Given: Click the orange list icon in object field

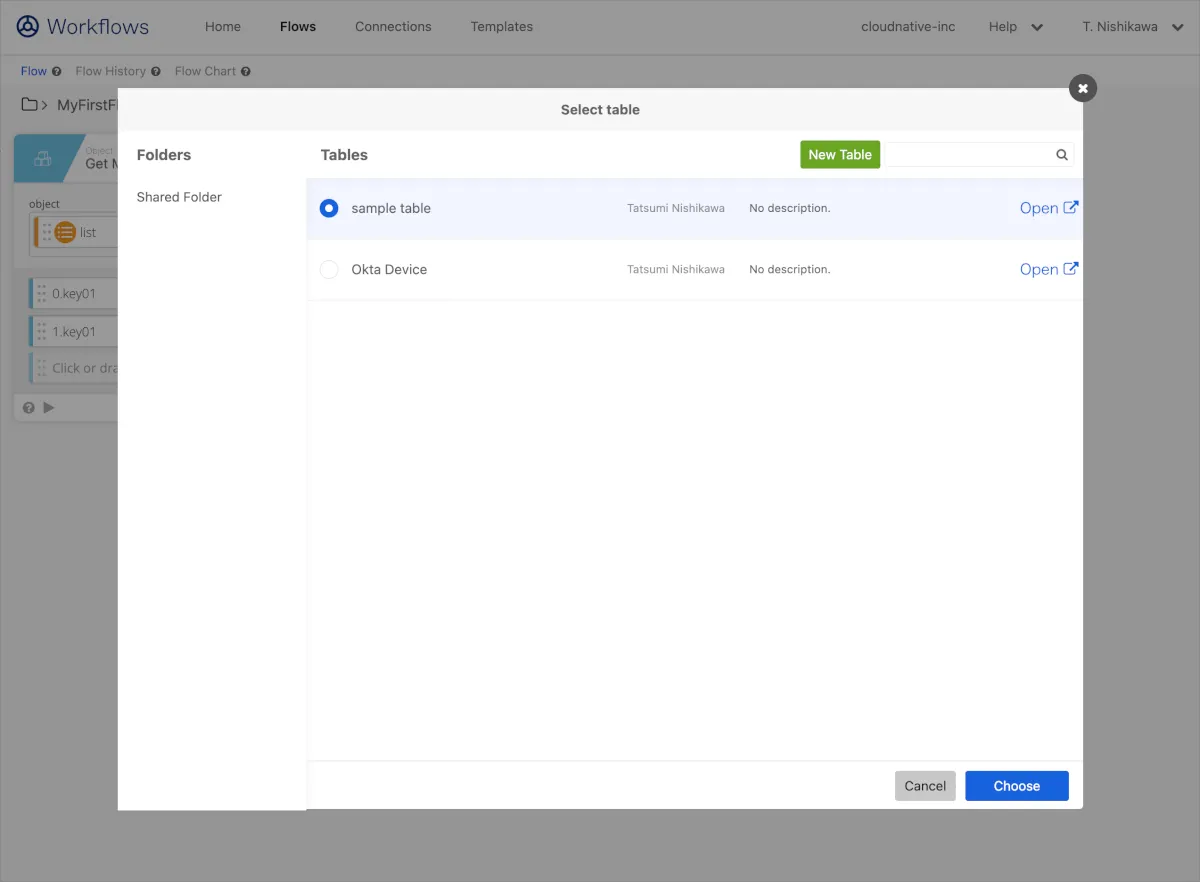Looking at the screenshot, I should (65, 232).
